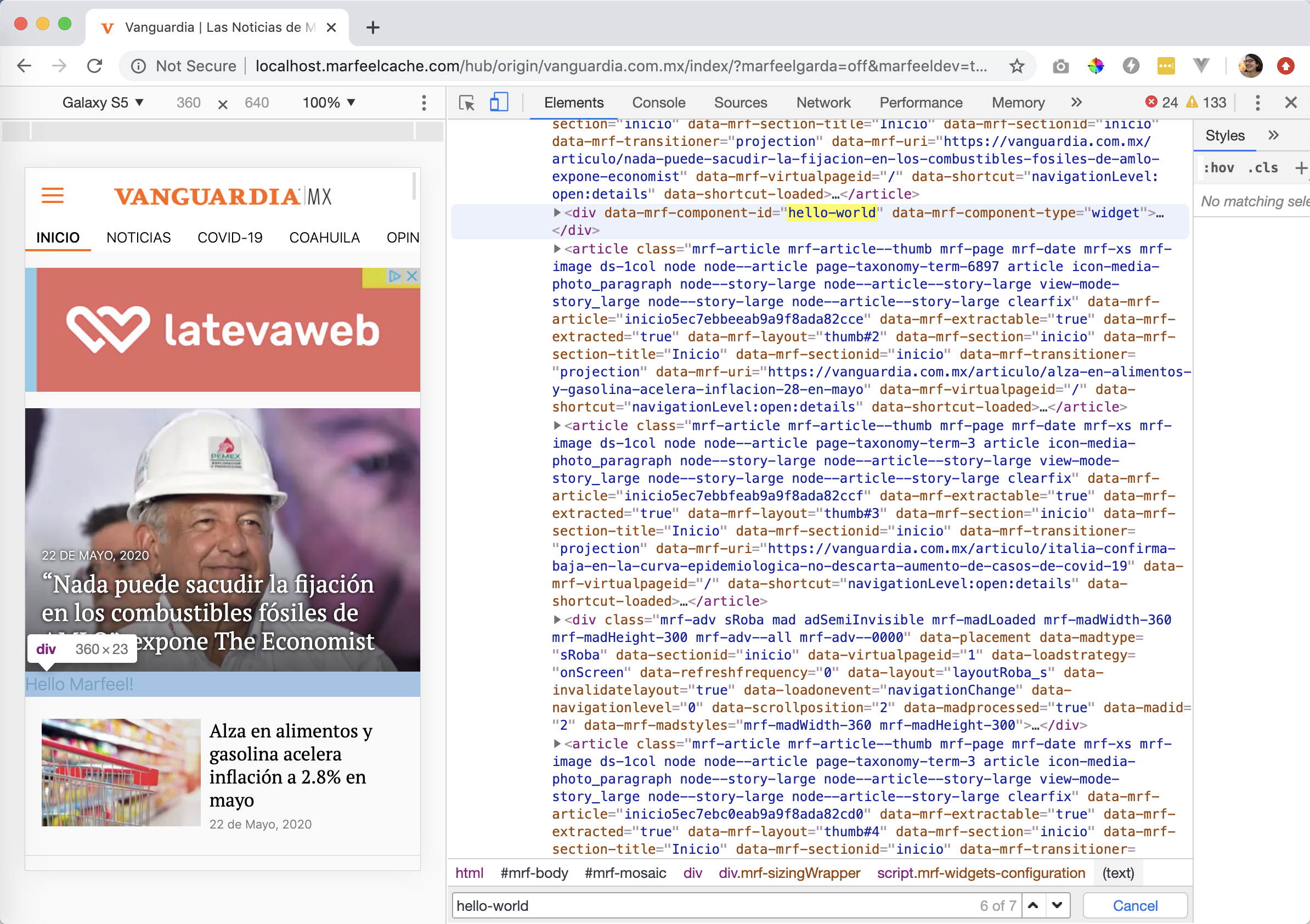Edit the 640 height field
Image resolution: width=1310 pixels, height=924 pixels.
(x=257, y=103)
